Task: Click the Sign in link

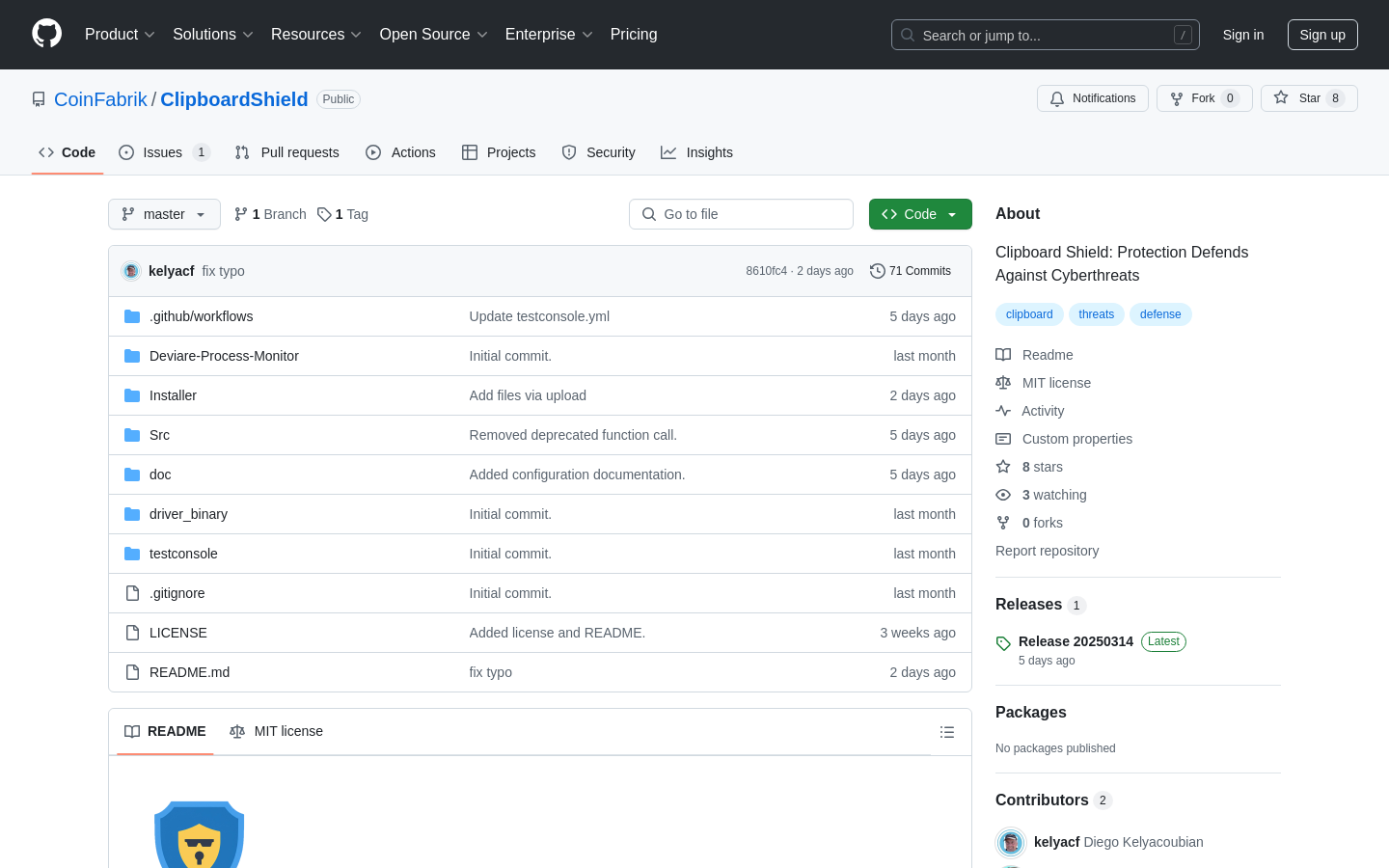Action: tap(1243, 35)
